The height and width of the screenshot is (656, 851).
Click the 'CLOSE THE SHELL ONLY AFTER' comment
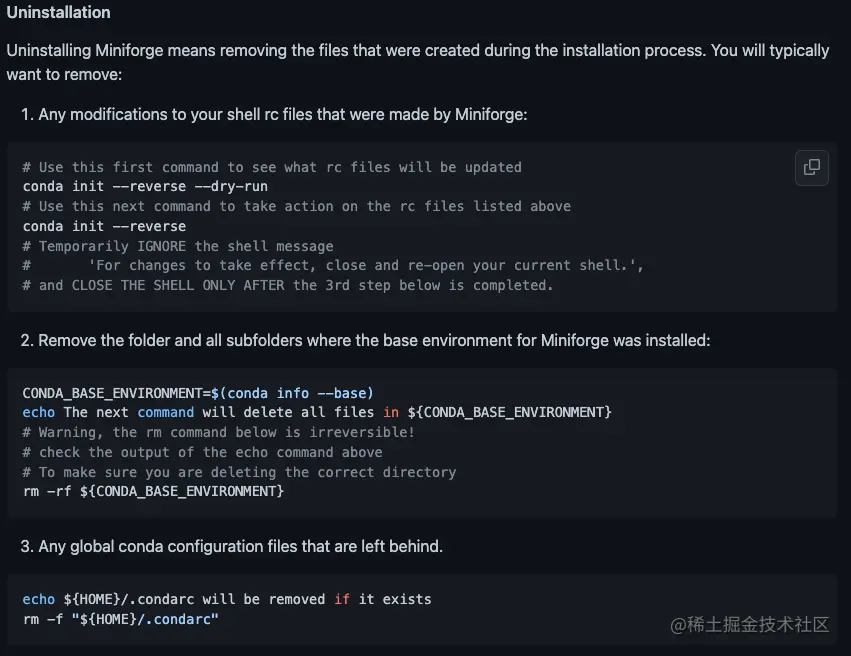[287, 285]
